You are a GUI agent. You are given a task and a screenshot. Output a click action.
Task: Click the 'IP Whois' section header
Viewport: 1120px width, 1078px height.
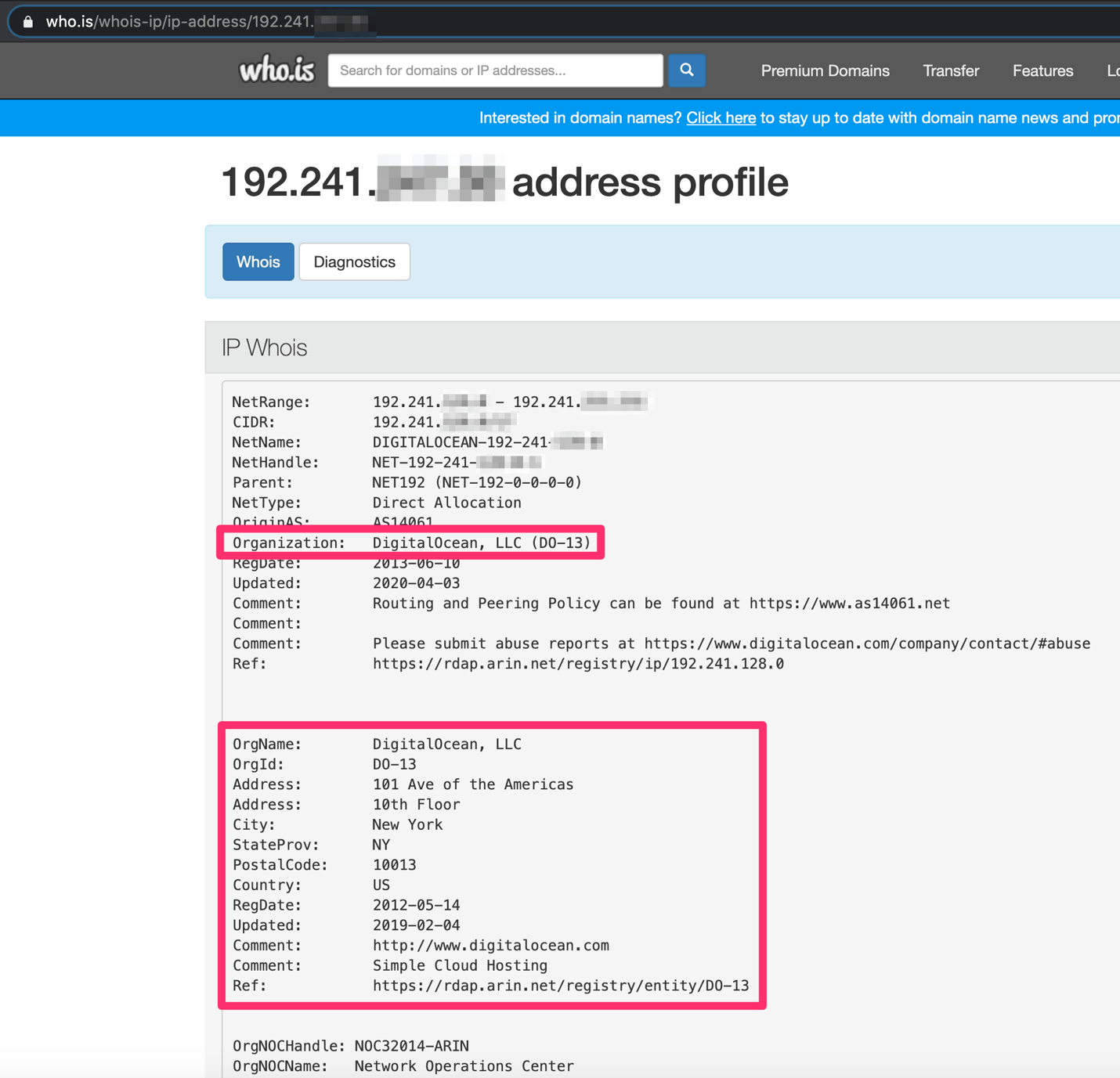(264, 348)
